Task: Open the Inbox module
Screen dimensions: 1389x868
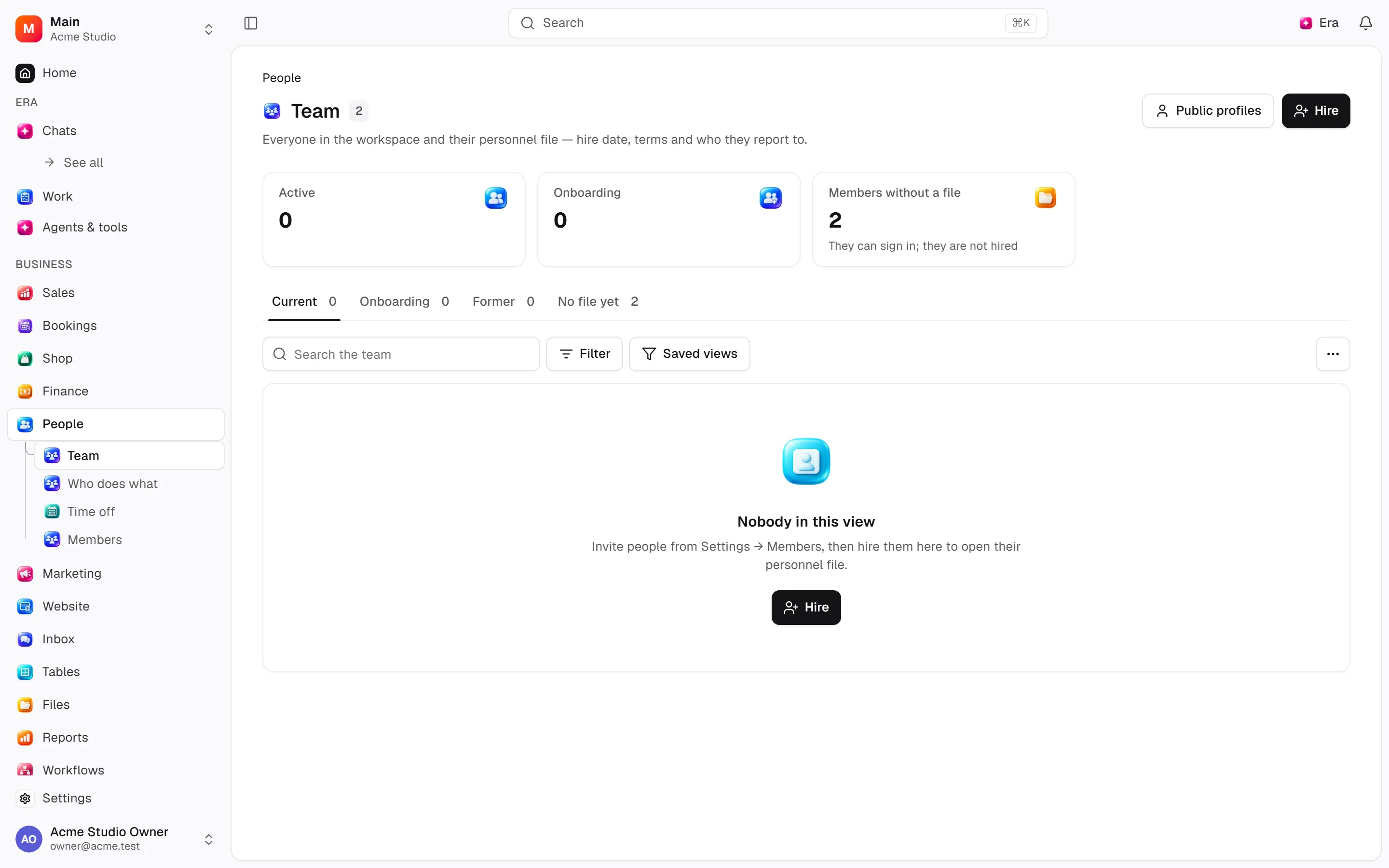Action: point(115,639)
